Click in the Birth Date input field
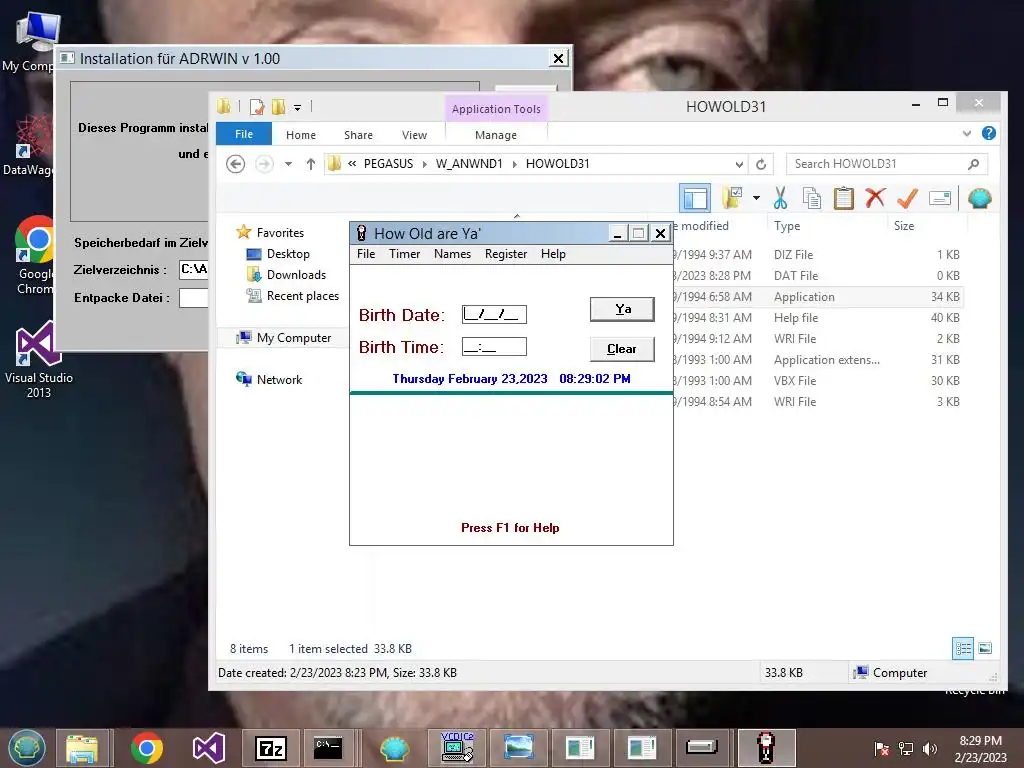This screenshot has height=768, width=1024. (494, 314)
